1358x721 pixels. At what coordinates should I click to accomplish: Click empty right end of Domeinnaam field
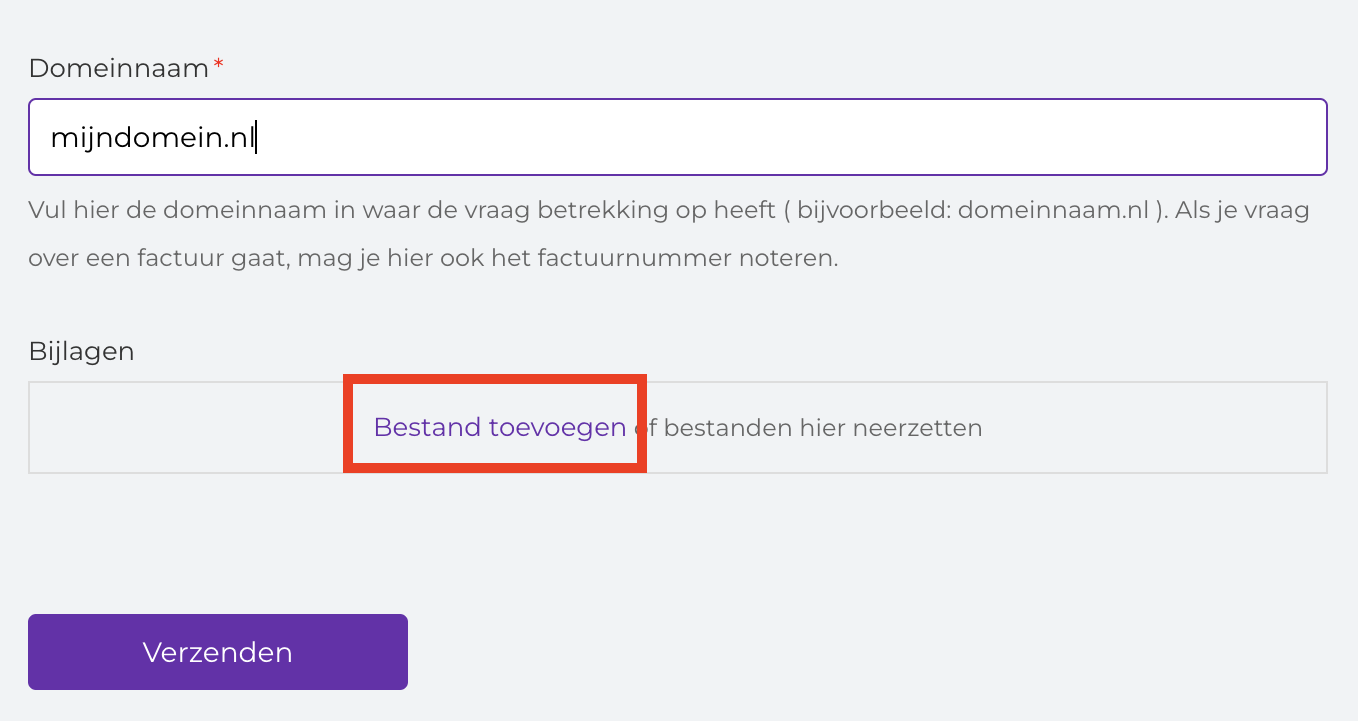1200,137
